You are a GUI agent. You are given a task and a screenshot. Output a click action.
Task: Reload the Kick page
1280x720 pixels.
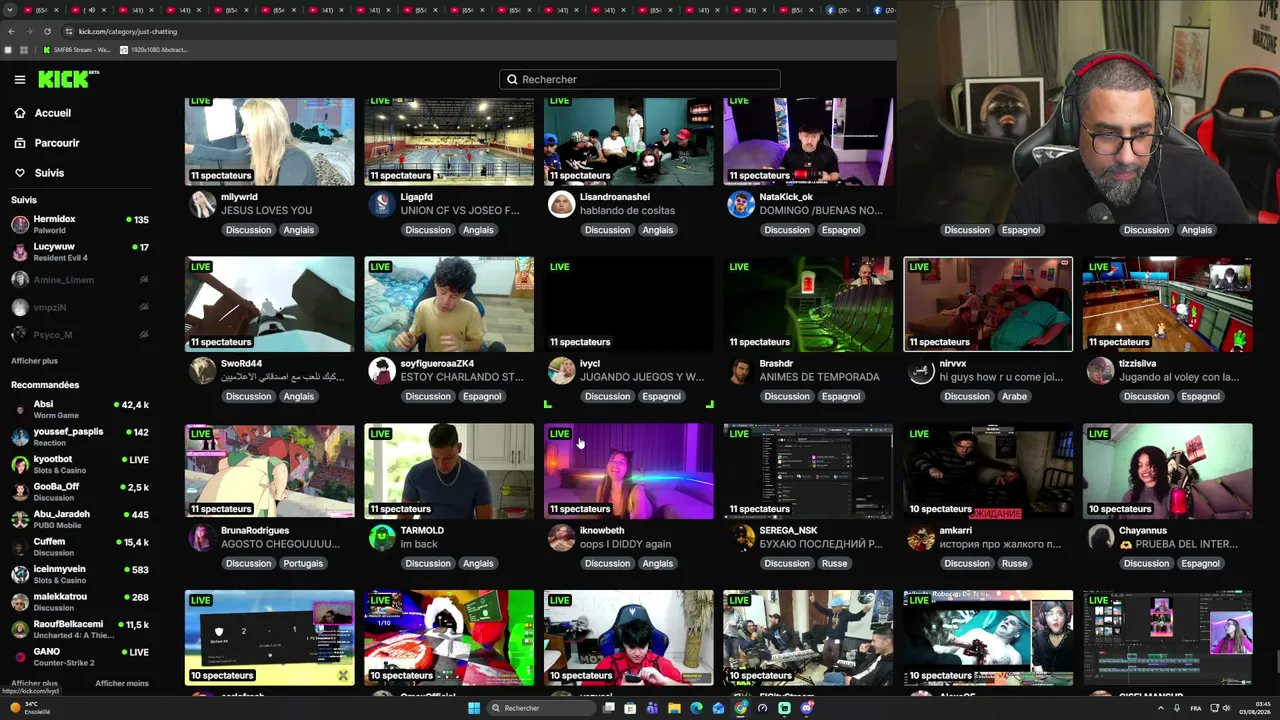(47, 31)
